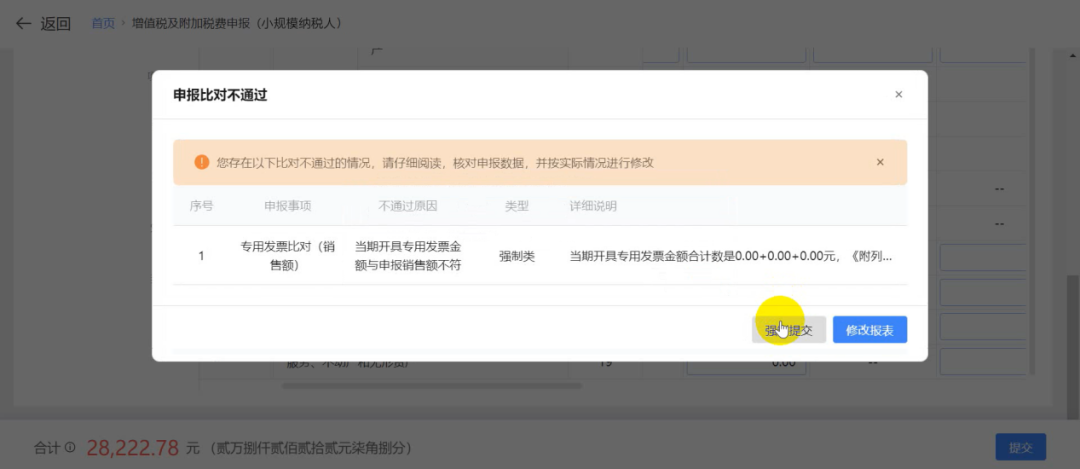The image size is (1080, 469).
Task: Click the 专用发票比对（销售额） cell
Action: tap(288, 256)
